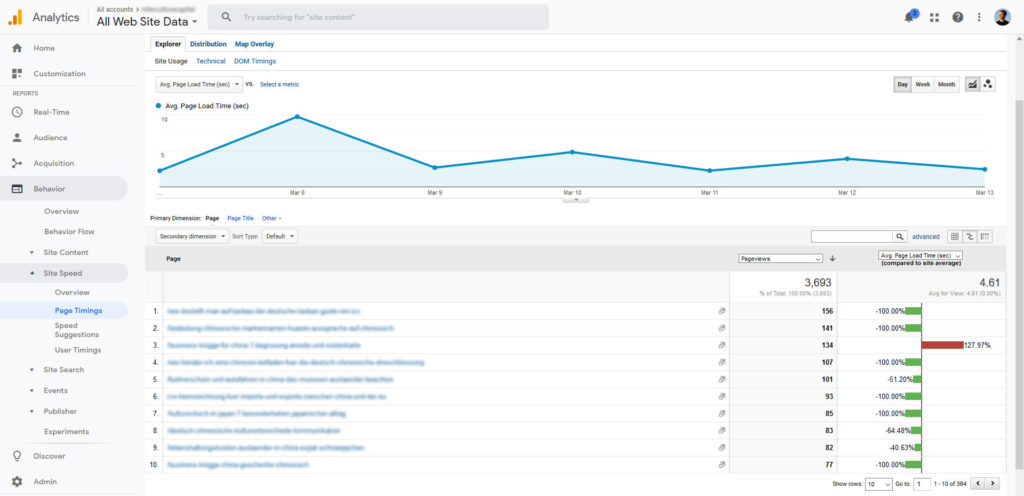Select the data table view icon
This screenshot has height=496, width=1024.
tap(954, 236)
